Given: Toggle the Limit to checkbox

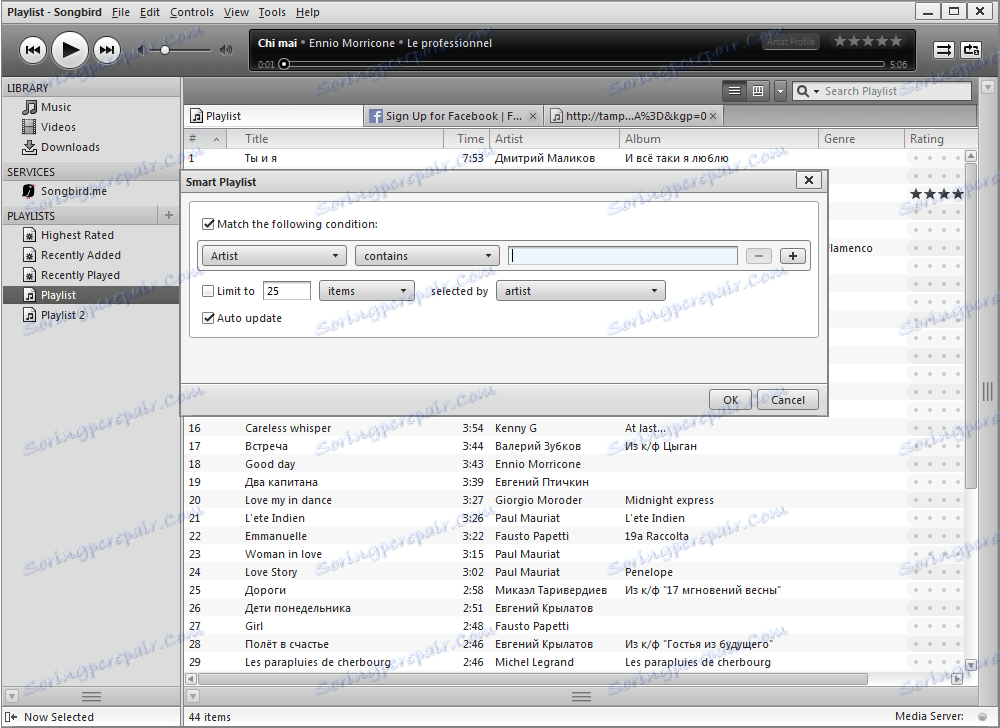Looking at the screenshot, I should 208,291.
